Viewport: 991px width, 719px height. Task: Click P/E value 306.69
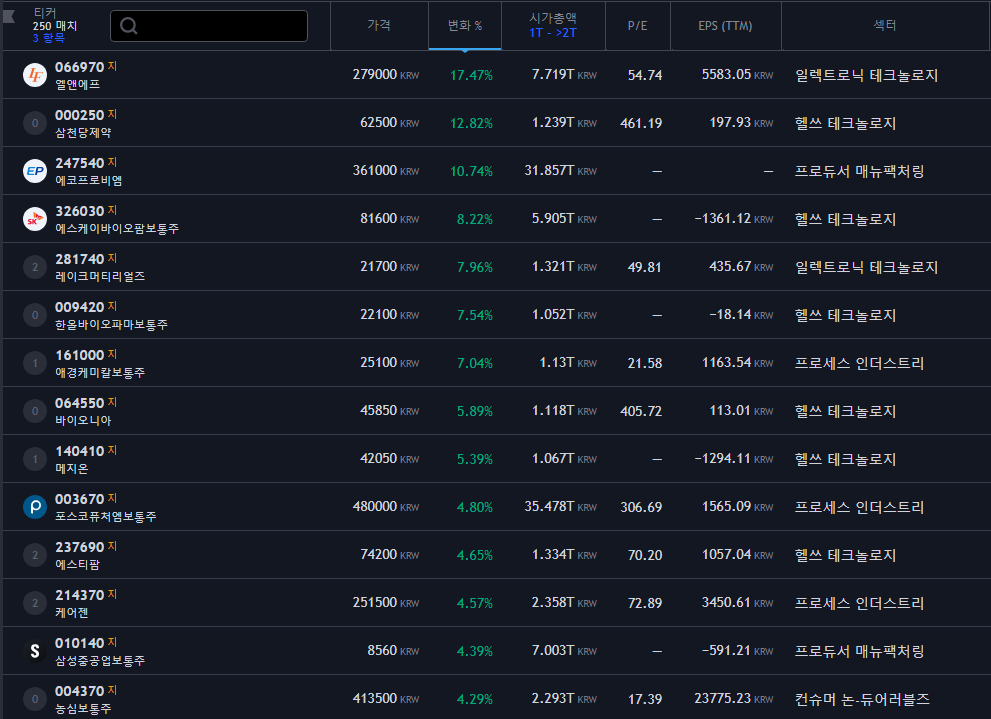[641, 507]
